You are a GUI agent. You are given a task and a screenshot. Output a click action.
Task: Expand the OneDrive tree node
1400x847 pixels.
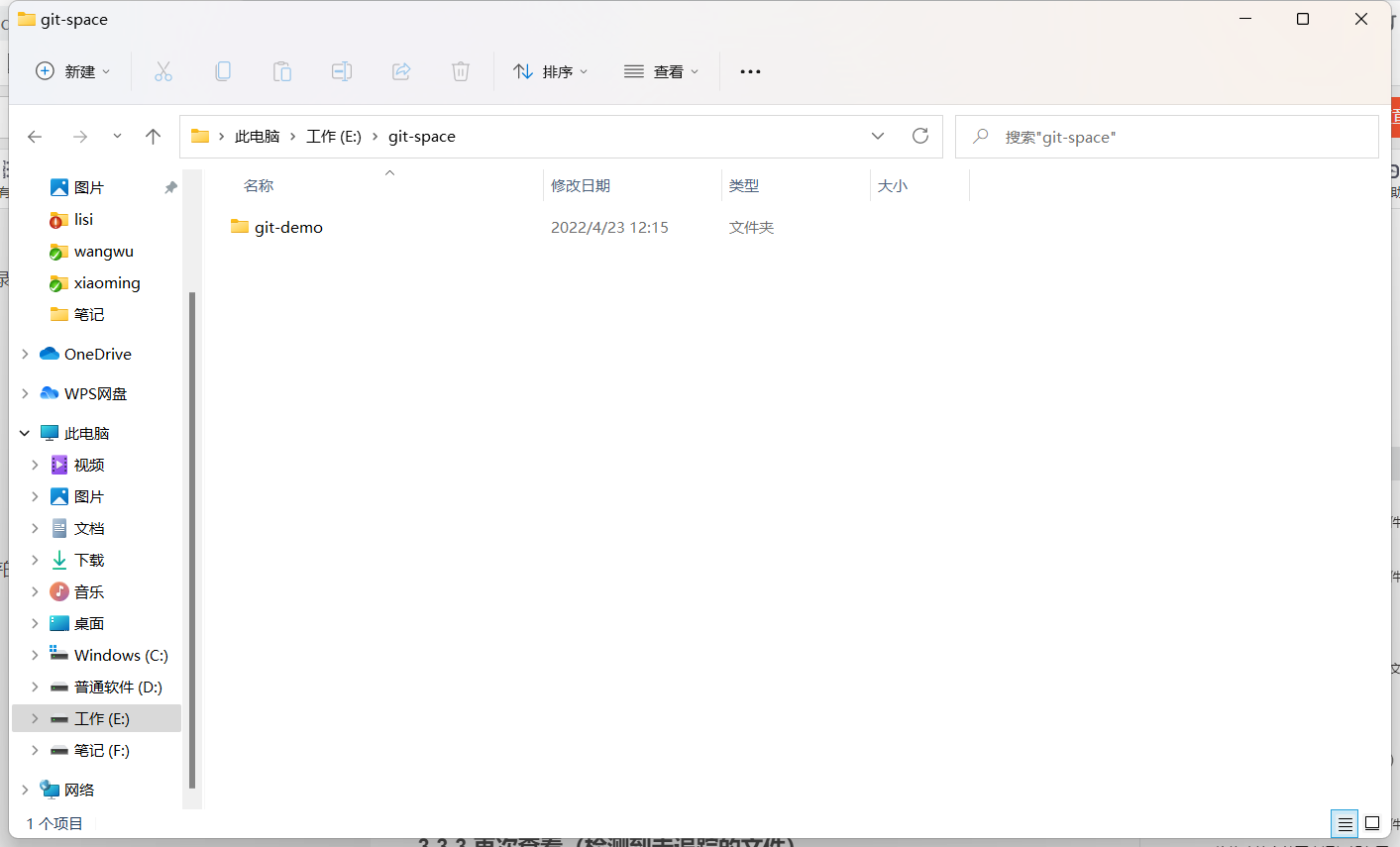click(25, 354)
